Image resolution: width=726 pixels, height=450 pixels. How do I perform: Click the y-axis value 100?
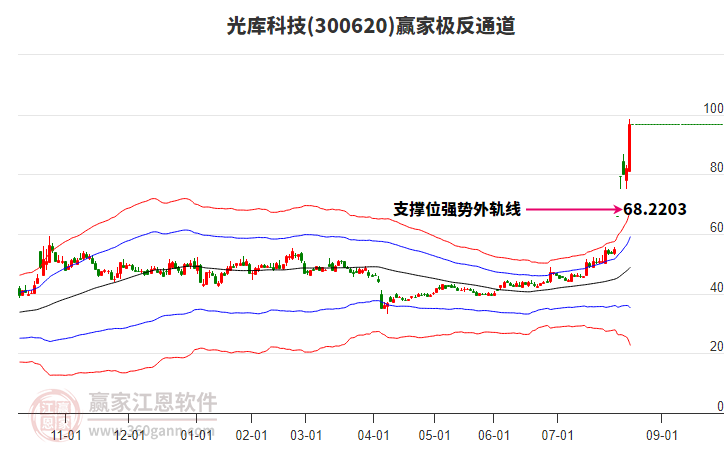point(713,108)
